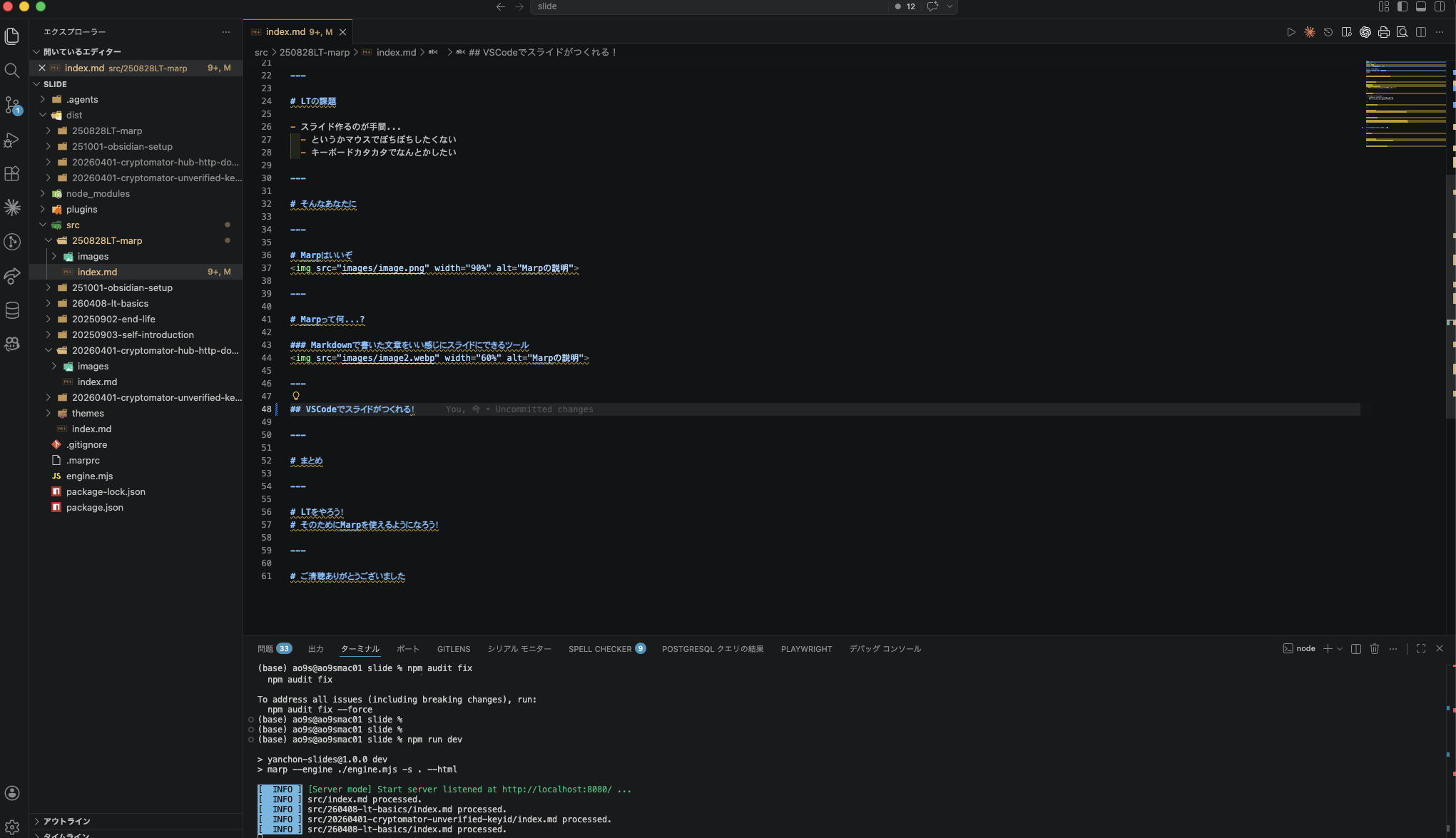Switch to the SPELL CHECKER panel tab
The image size is (1456, 838).
pos(601,649)
